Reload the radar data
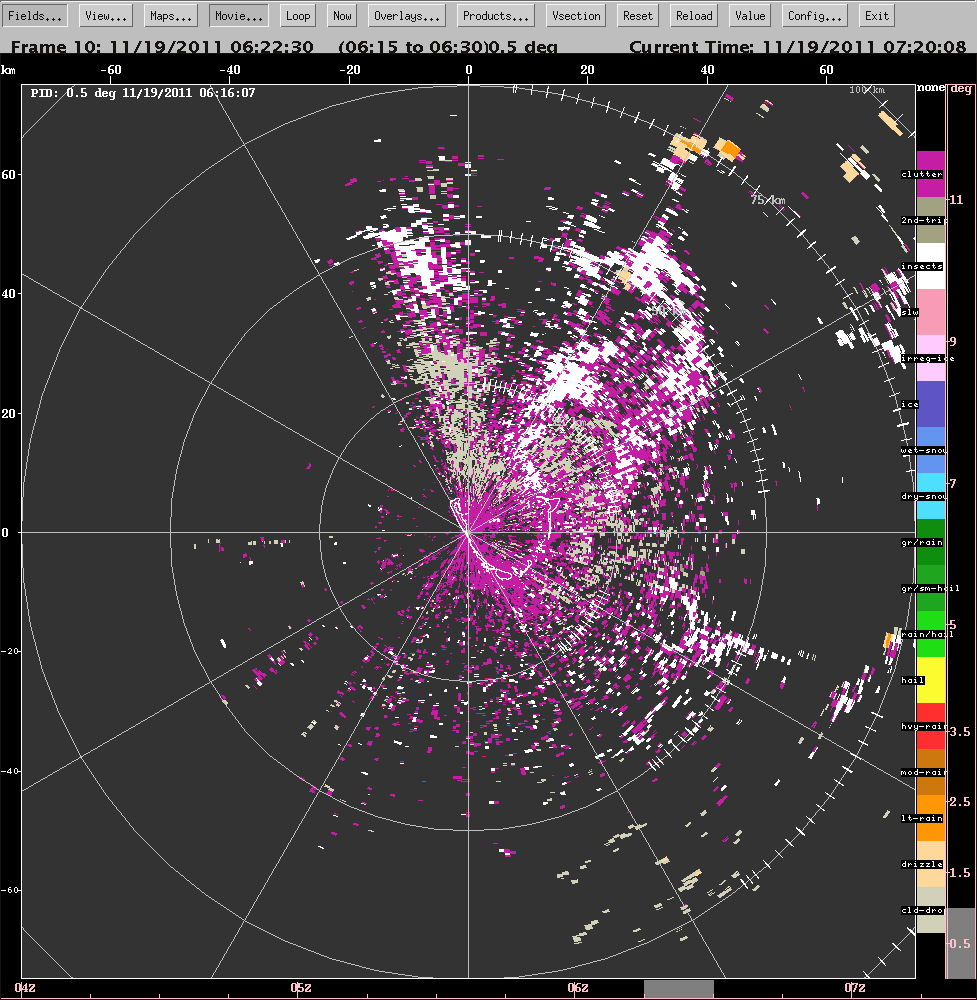This screenshot has width=977, height=1000. pos(693,15)
